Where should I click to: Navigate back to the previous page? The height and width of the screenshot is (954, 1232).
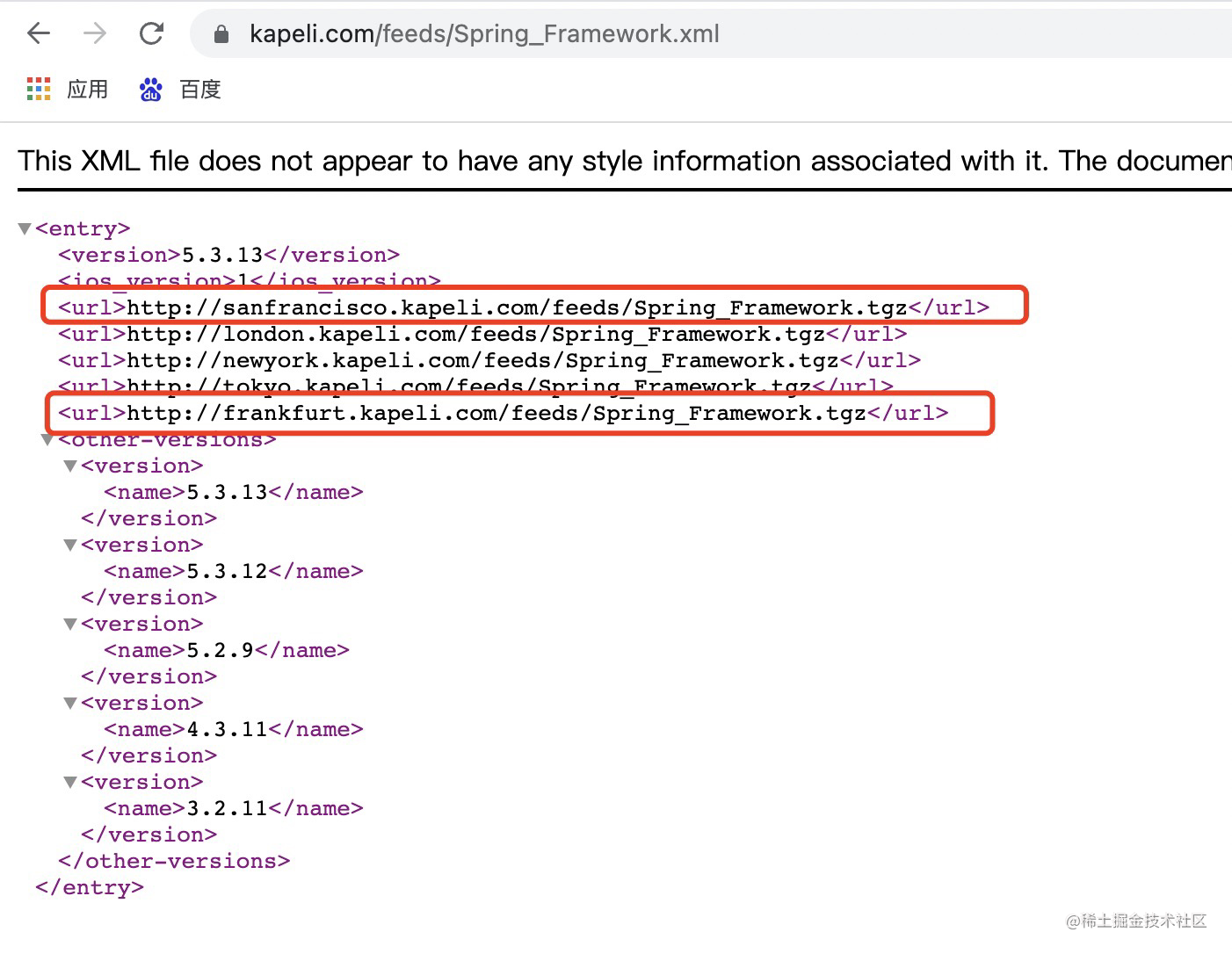37,33
